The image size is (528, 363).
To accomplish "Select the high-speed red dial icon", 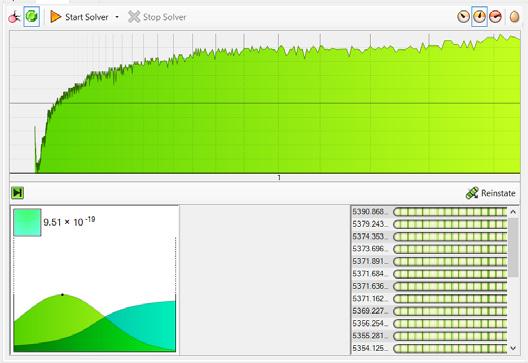I will point(495,16).
